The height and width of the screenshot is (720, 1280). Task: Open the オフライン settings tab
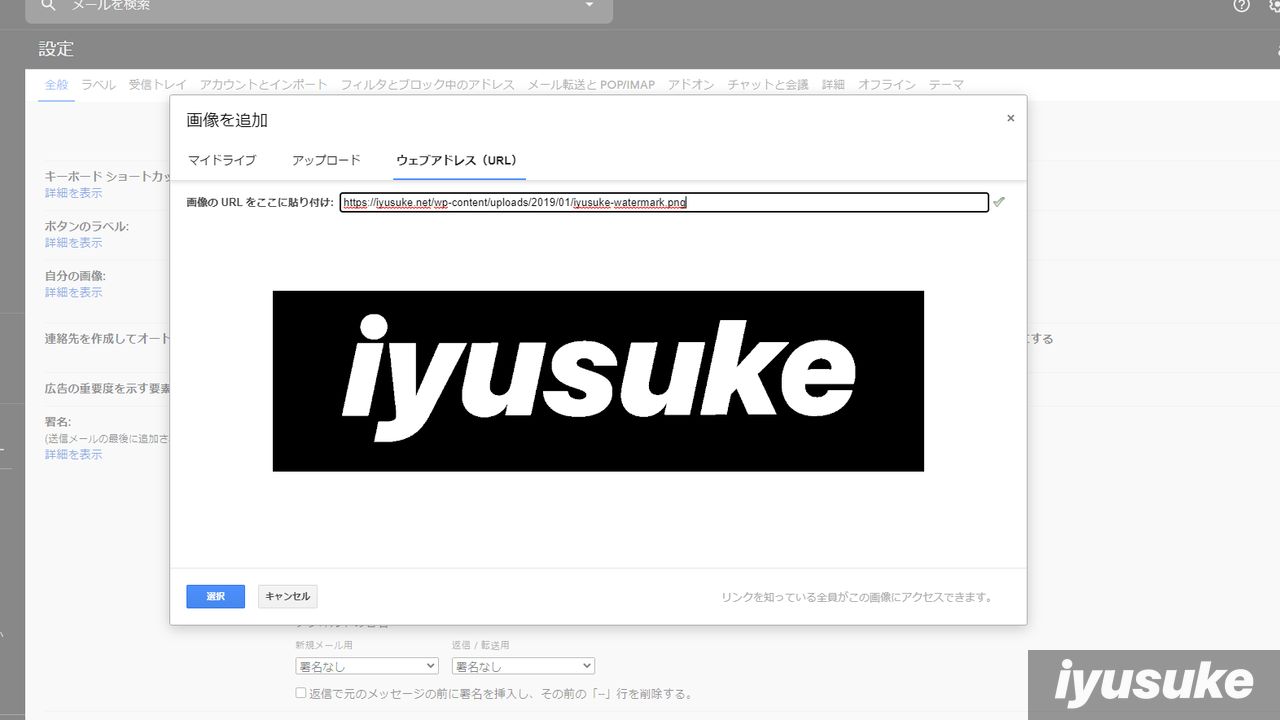click(886, 85)
